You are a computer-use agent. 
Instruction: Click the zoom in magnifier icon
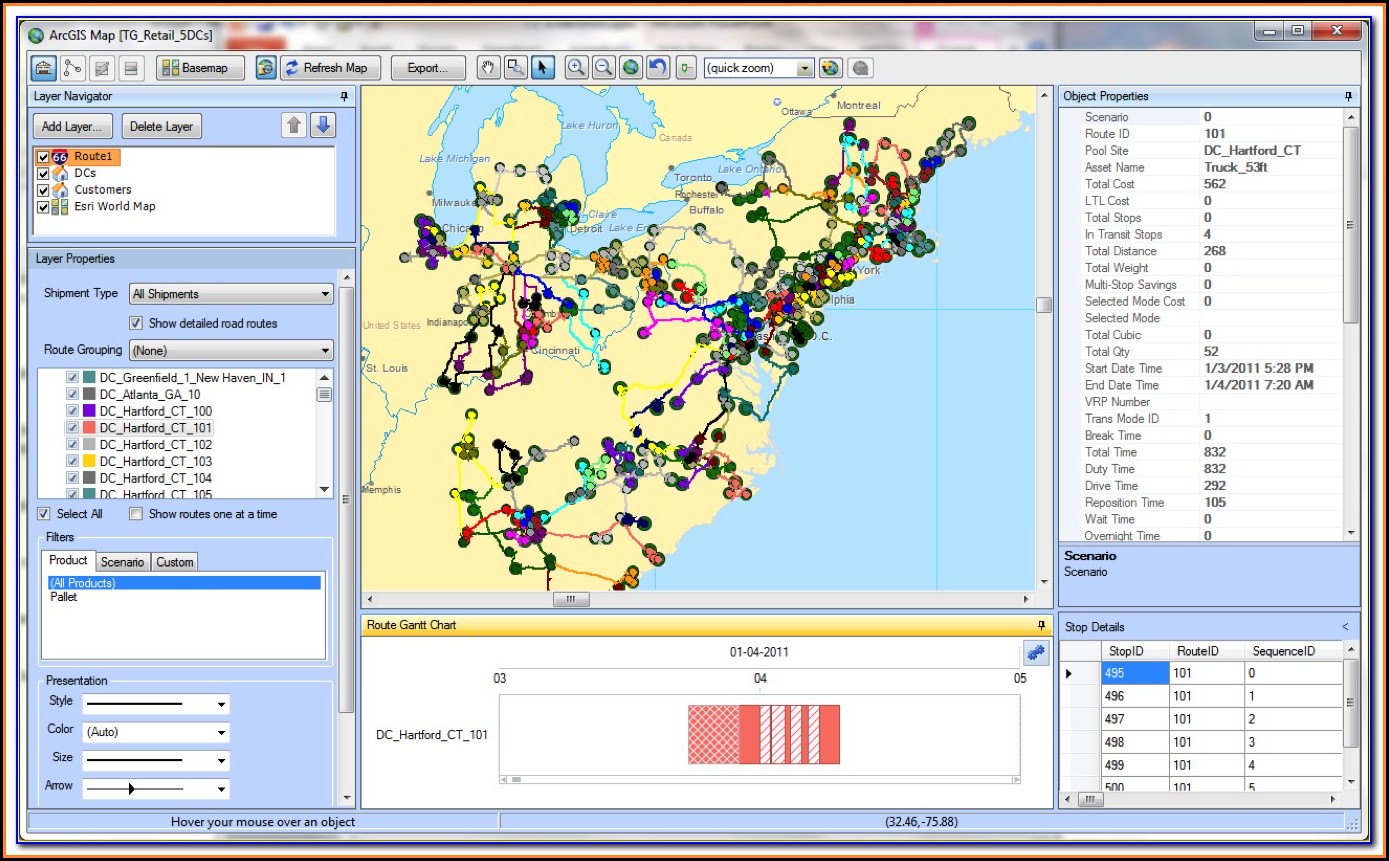[576, 68]
